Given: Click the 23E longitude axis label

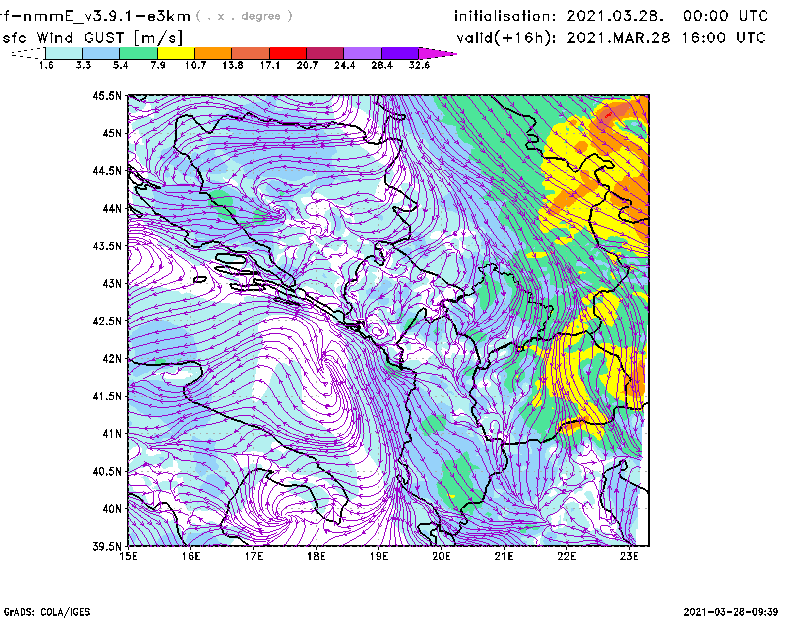Looking at the screenshot, I should click(629, 555).
